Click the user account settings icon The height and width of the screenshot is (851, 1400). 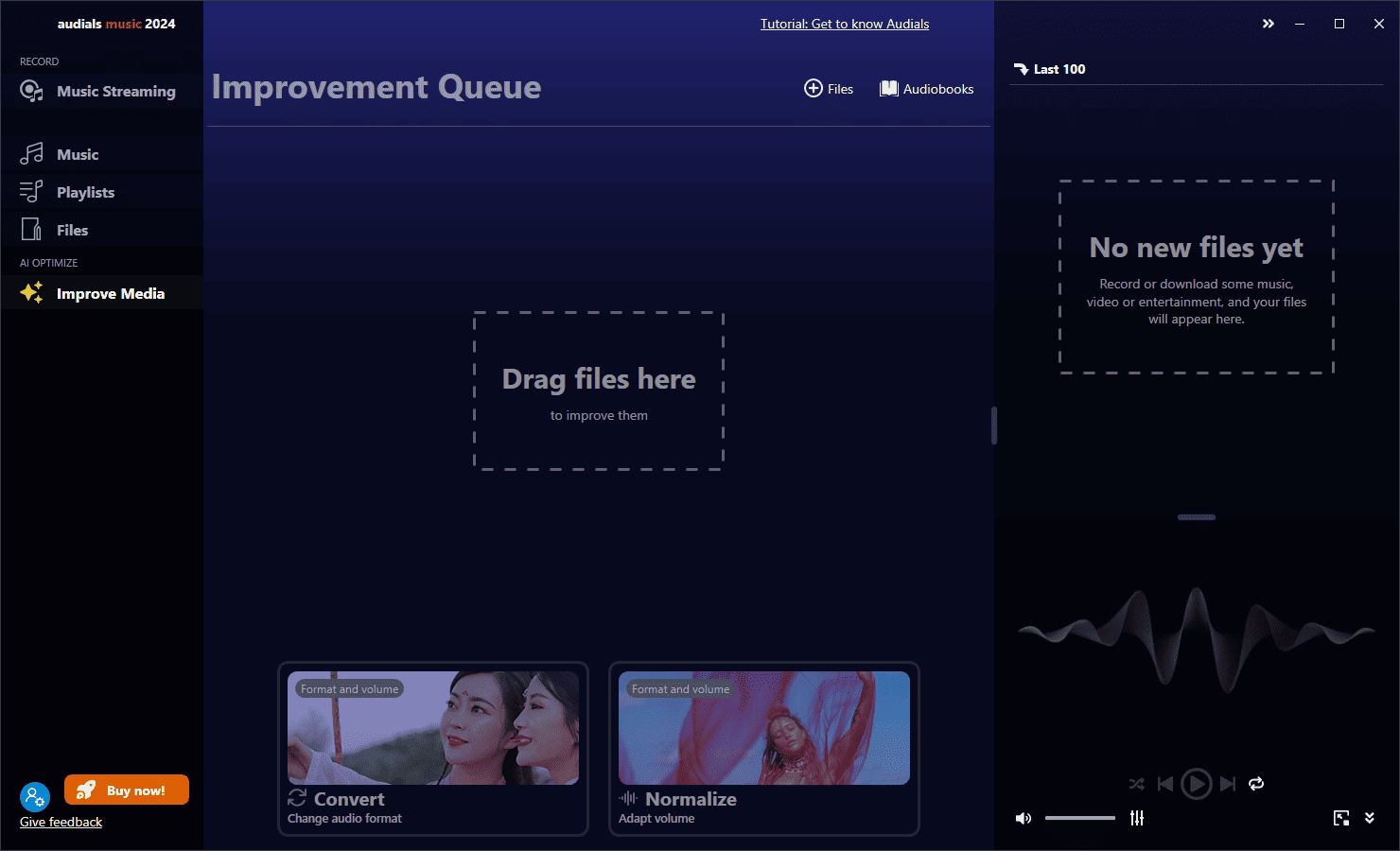34,797
